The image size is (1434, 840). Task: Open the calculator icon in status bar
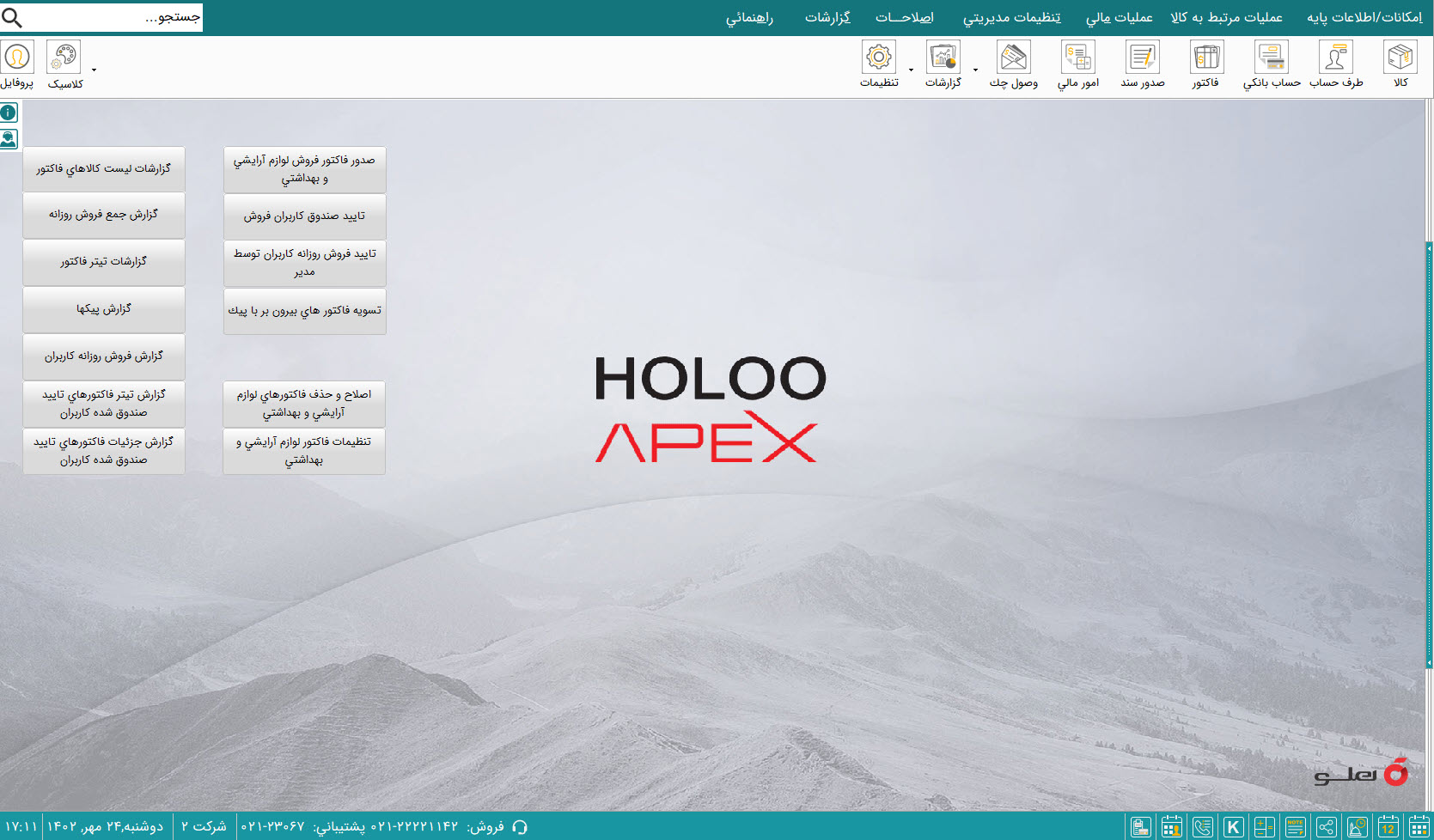pyautogui.click(x=1265, y=827)
